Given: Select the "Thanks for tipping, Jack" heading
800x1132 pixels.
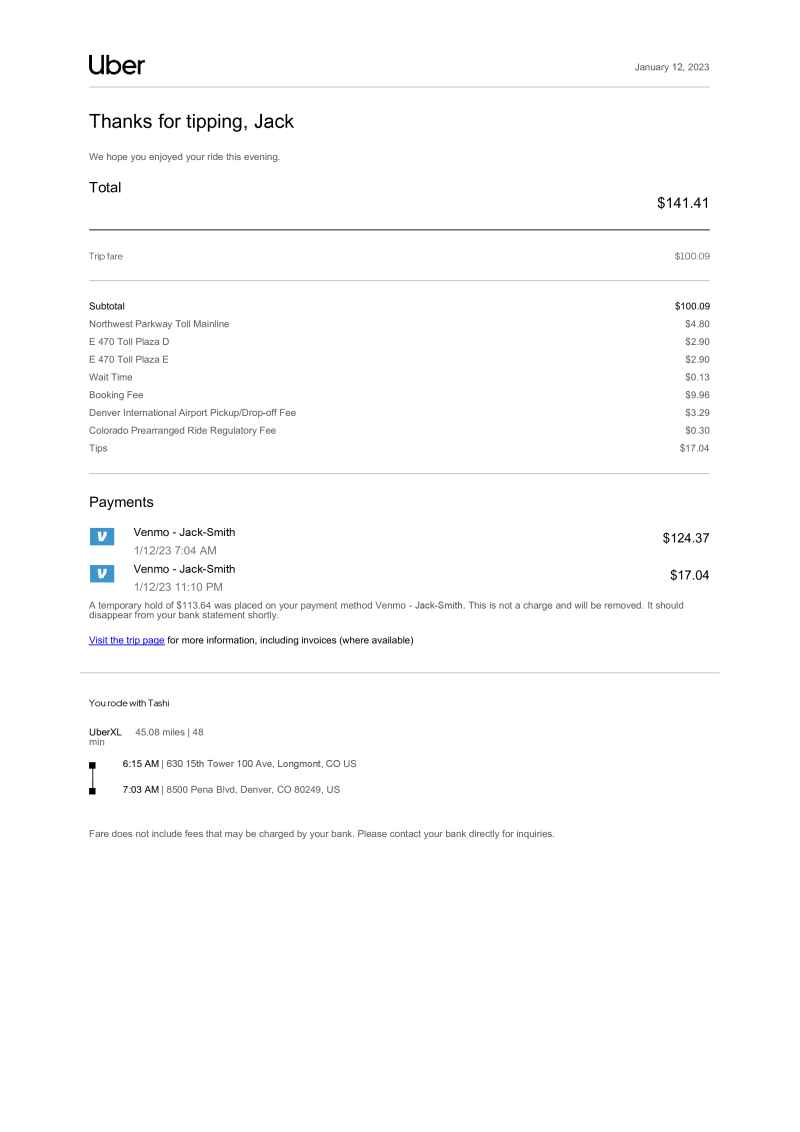Looking at the screenshot, I should [x=192, y=121].
